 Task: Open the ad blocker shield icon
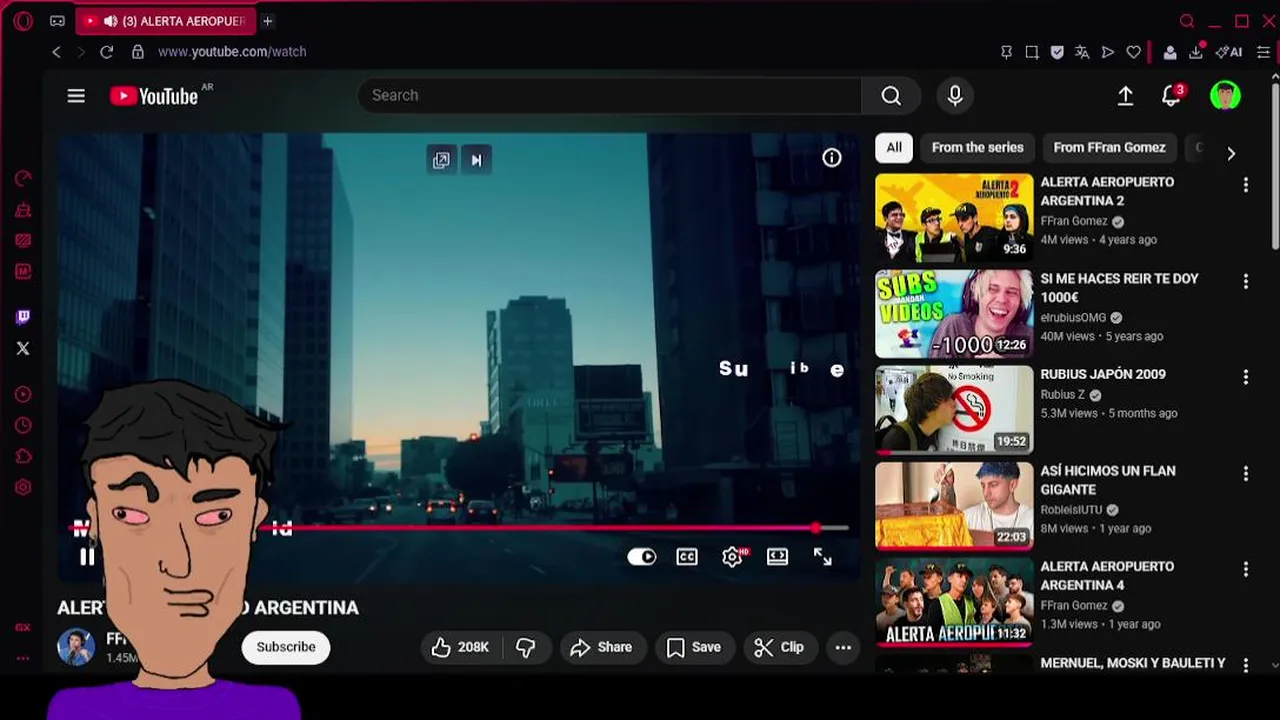coord(1057,52)
